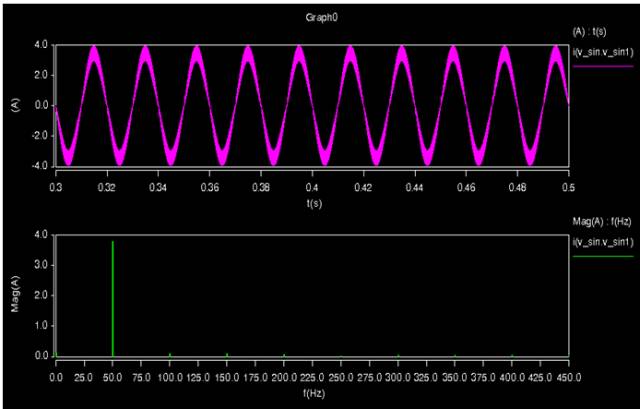Screen dimensions: 640x409
Task: Click the 450.0 tick on frequency axis
Action: pos(567,378)
